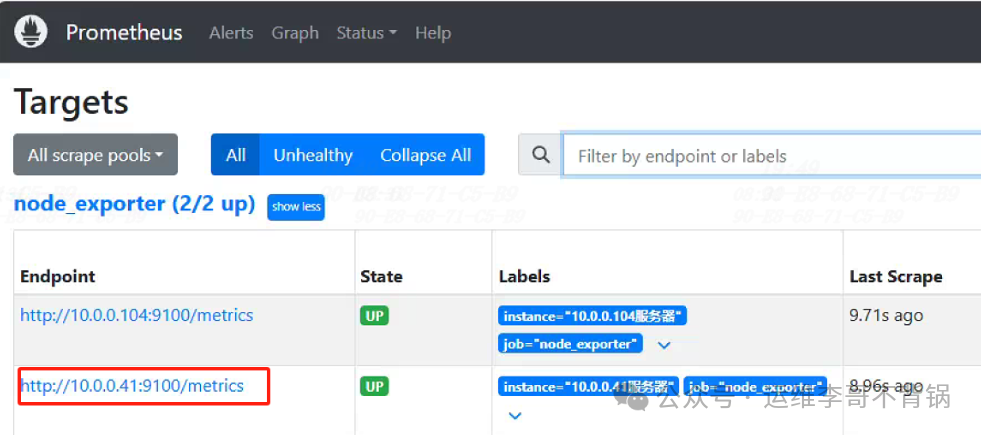
Task: Click the instance="10.0.0.104服务器" label
Action: point(592,315)
